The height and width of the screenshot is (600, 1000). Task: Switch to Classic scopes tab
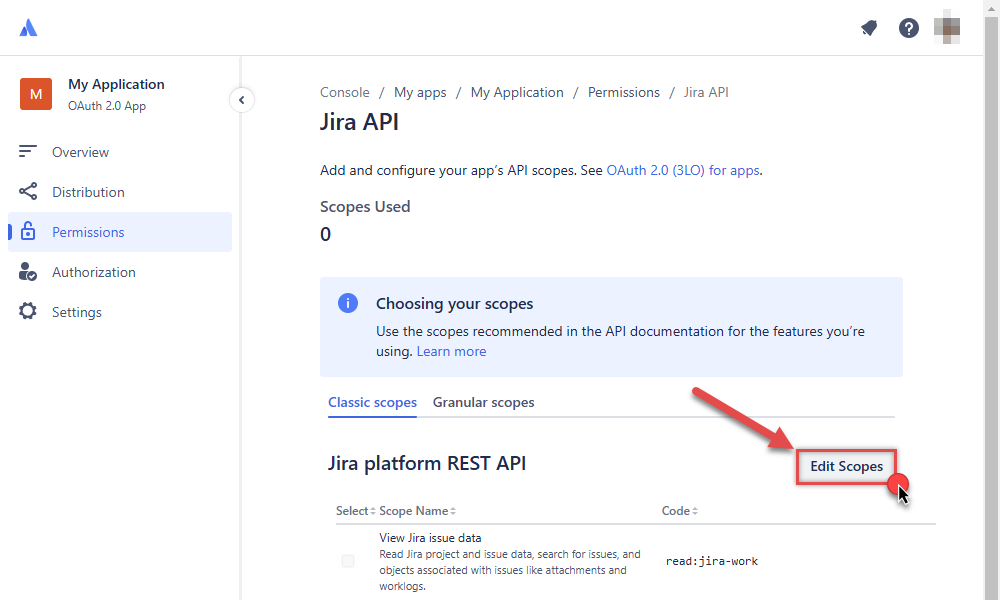[x=372, y=402]
